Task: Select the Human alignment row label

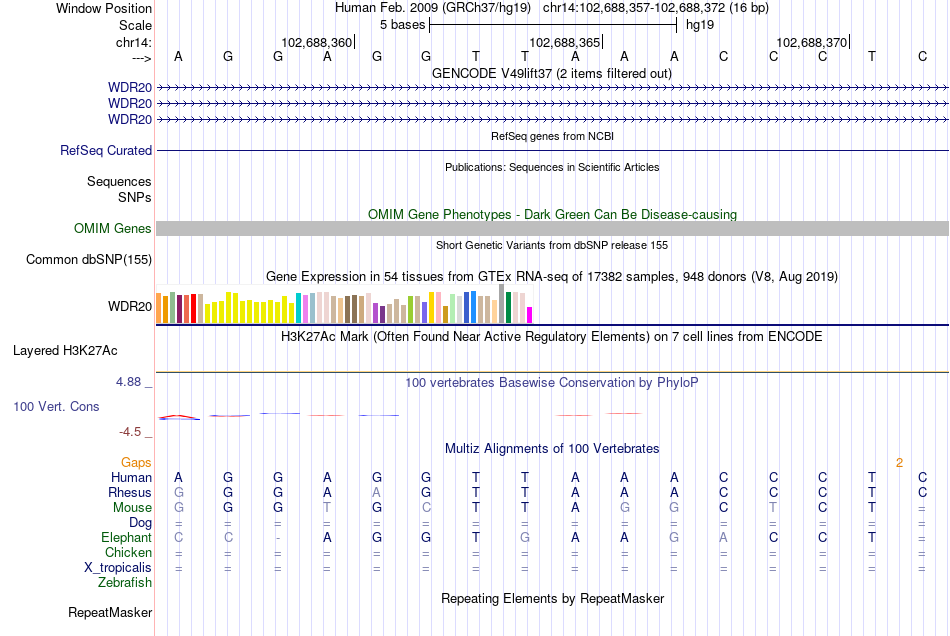Action: coord(131,477)
